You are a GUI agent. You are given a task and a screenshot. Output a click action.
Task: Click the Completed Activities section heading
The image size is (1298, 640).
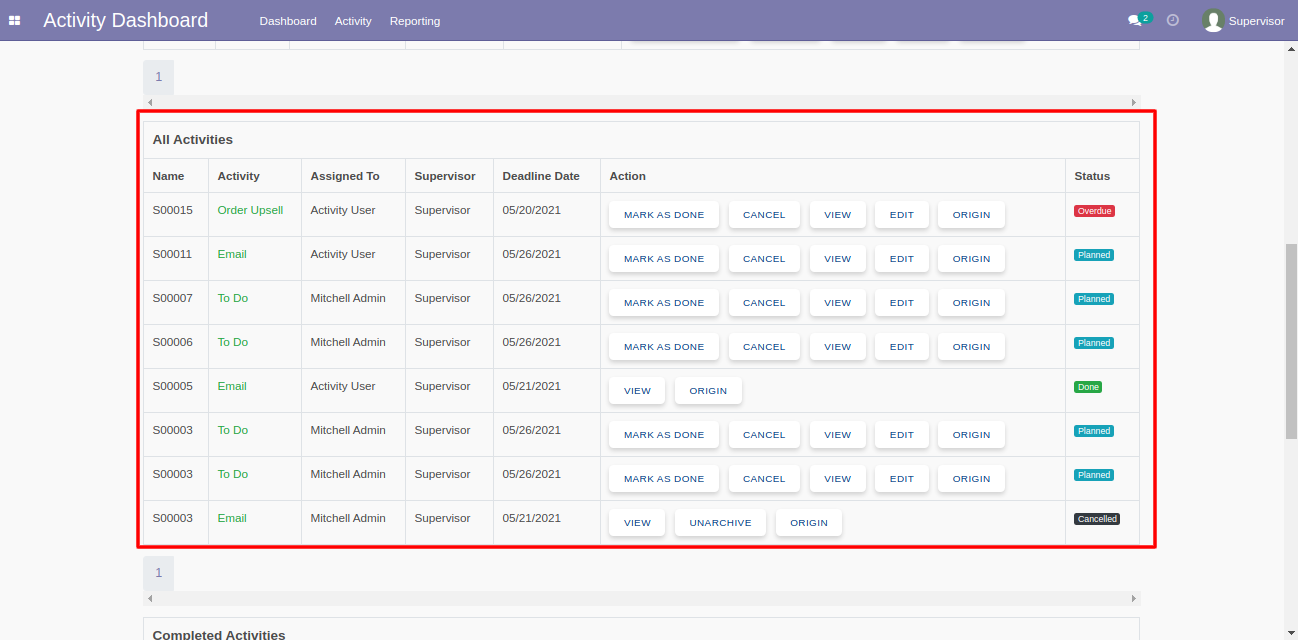219,635
